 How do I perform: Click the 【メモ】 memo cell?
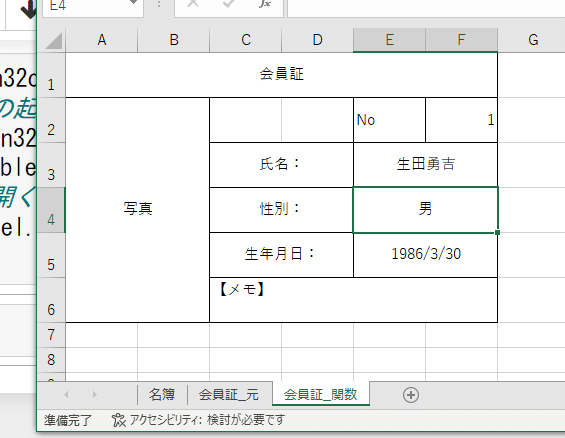(x=353, y=300)
